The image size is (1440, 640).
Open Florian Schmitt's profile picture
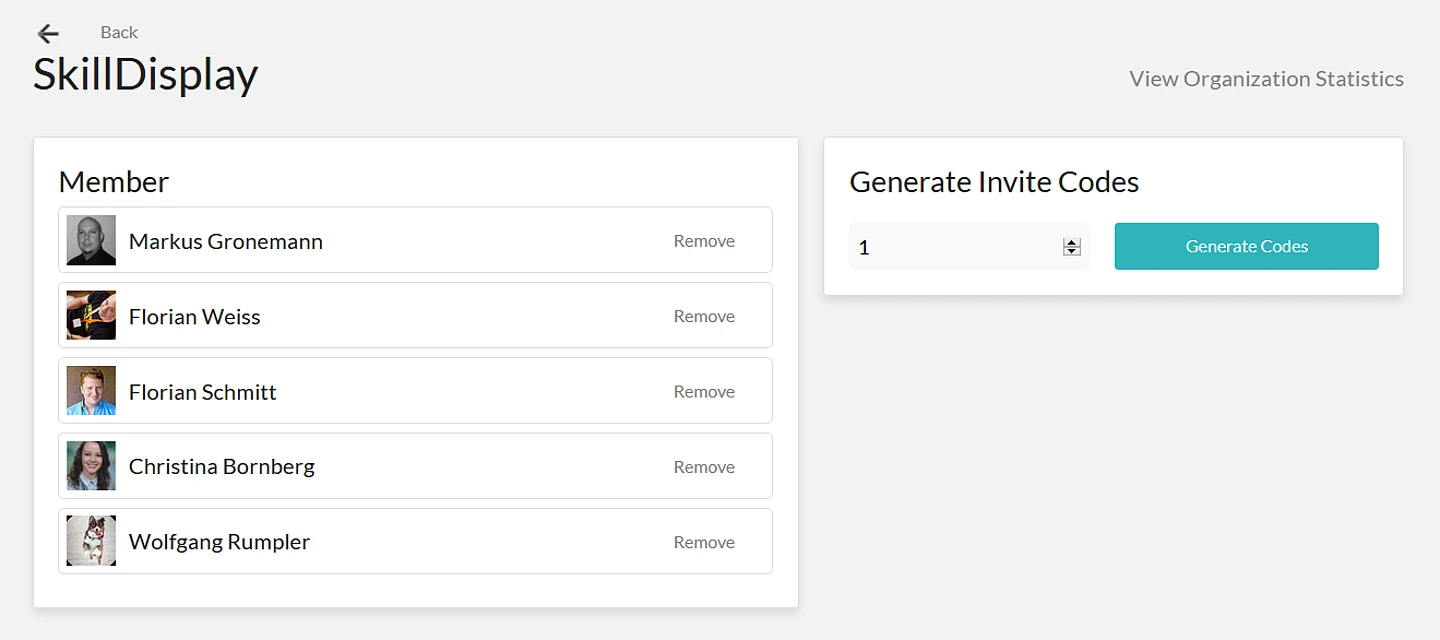tap(91, 391)
